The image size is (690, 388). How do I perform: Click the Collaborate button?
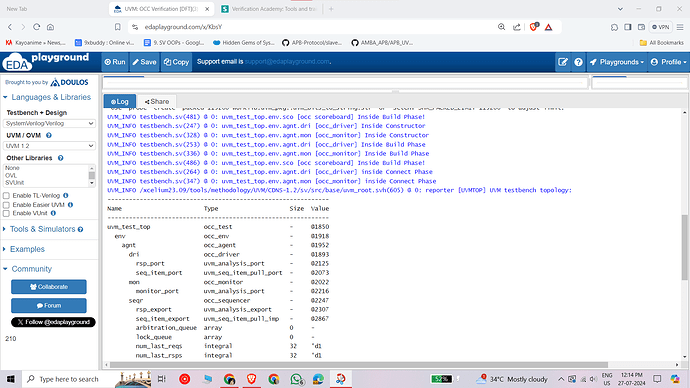(x=49, y=287)
